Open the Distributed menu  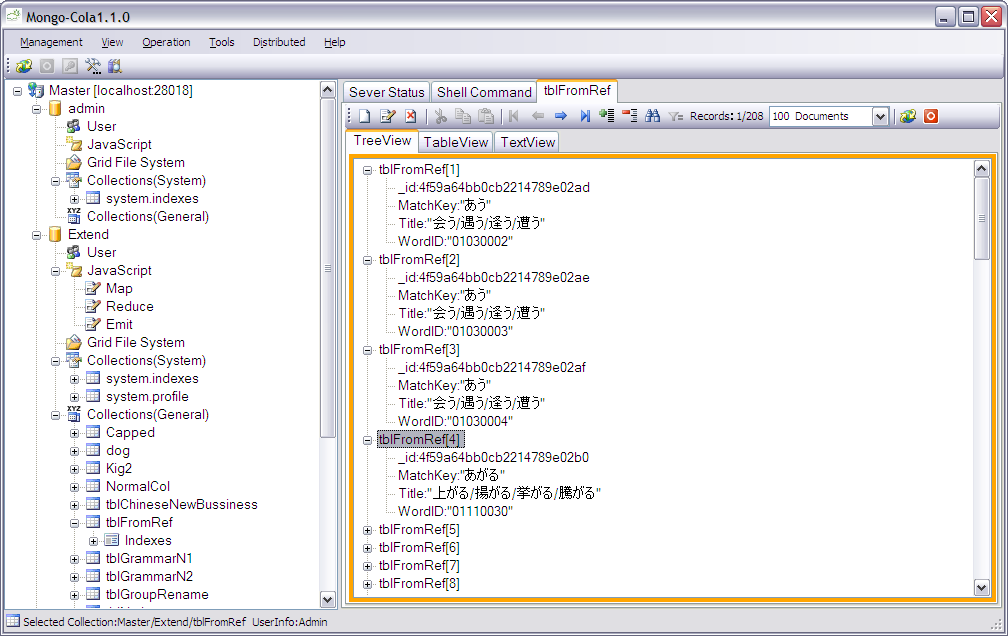coord(279,42)
